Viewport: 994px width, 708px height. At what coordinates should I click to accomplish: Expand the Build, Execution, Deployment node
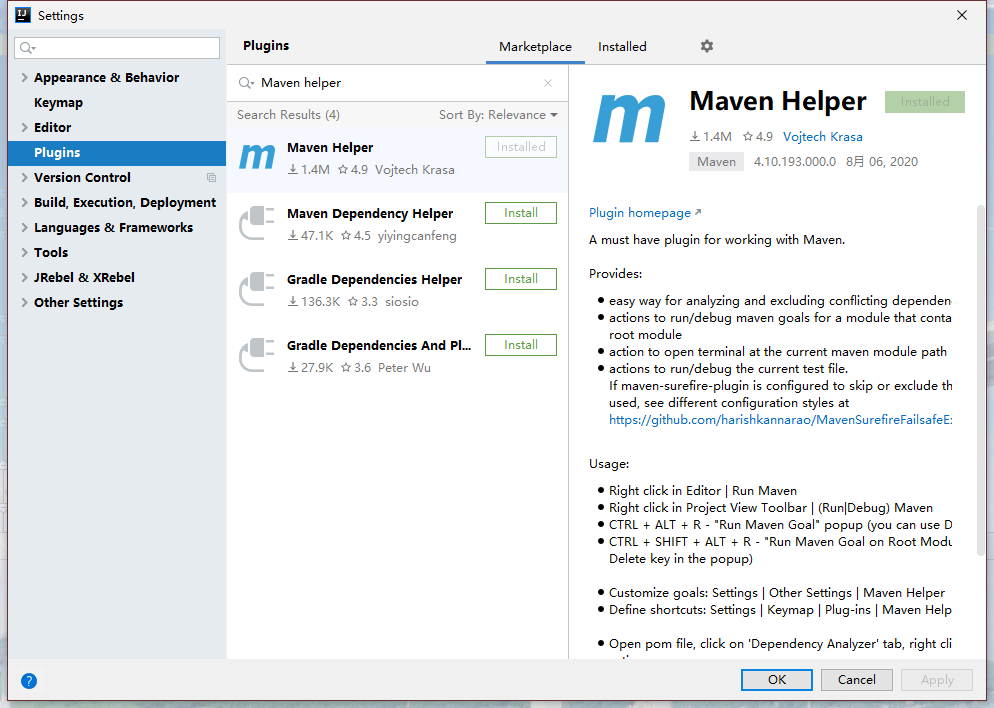(24, 203)
